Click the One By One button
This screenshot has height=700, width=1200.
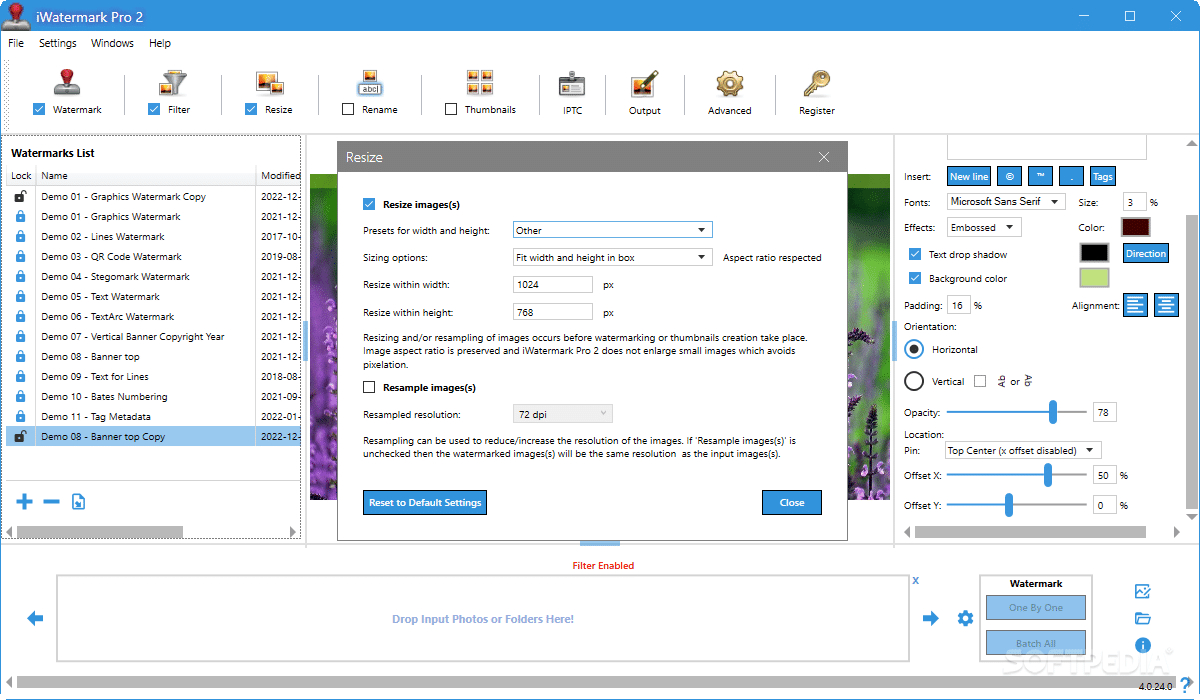[1036, 607]
